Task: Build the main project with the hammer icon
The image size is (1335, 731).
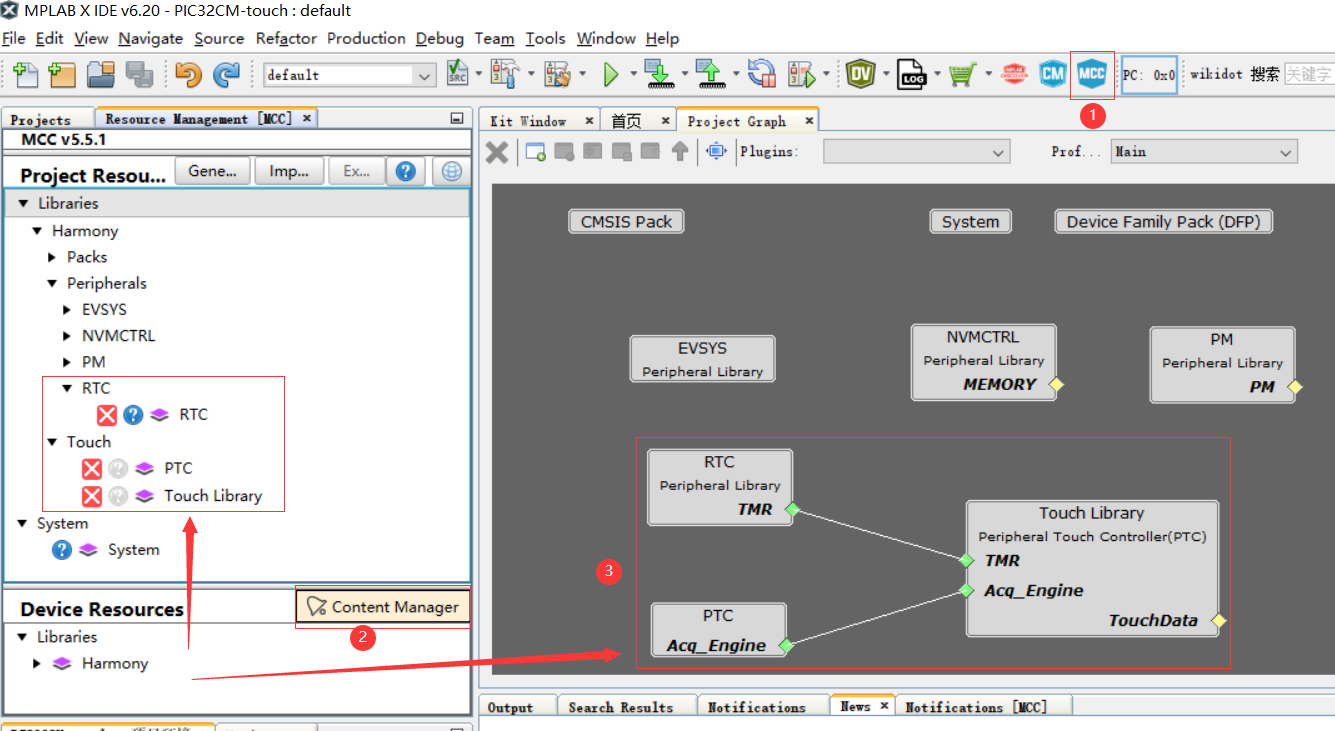Action: pos(505,74)
